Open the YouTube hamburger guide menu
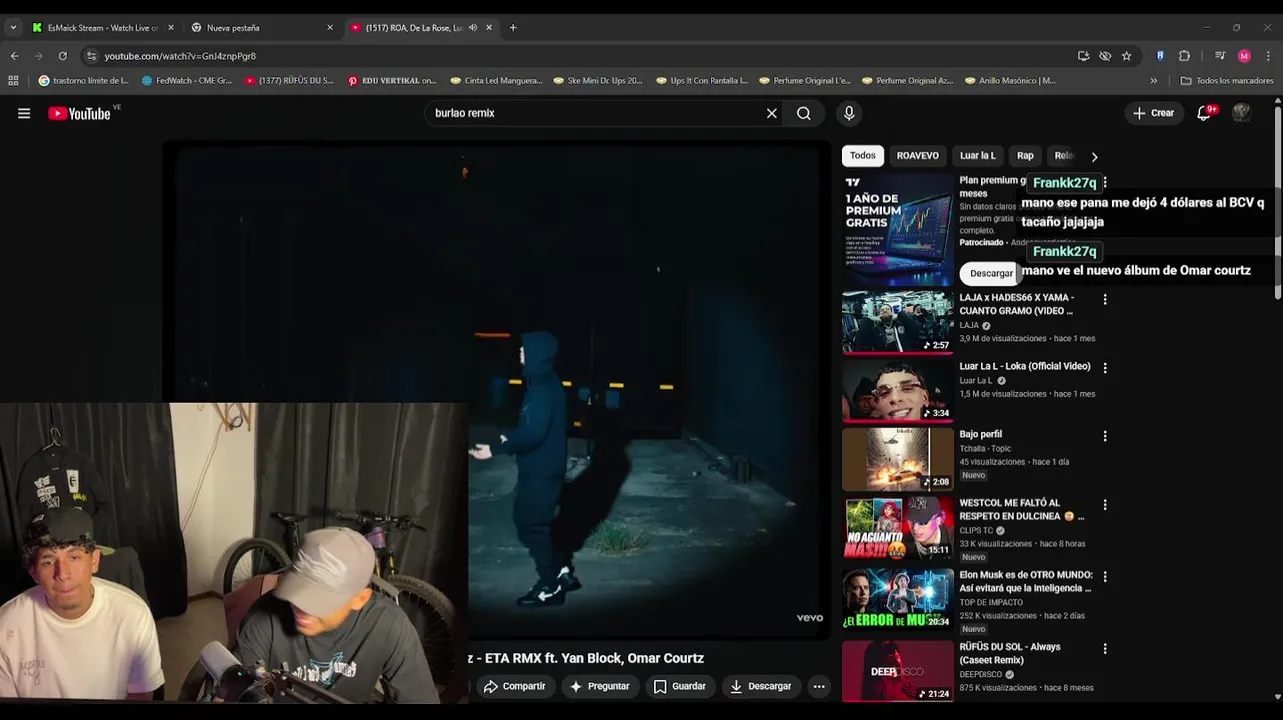 point(24,113)
